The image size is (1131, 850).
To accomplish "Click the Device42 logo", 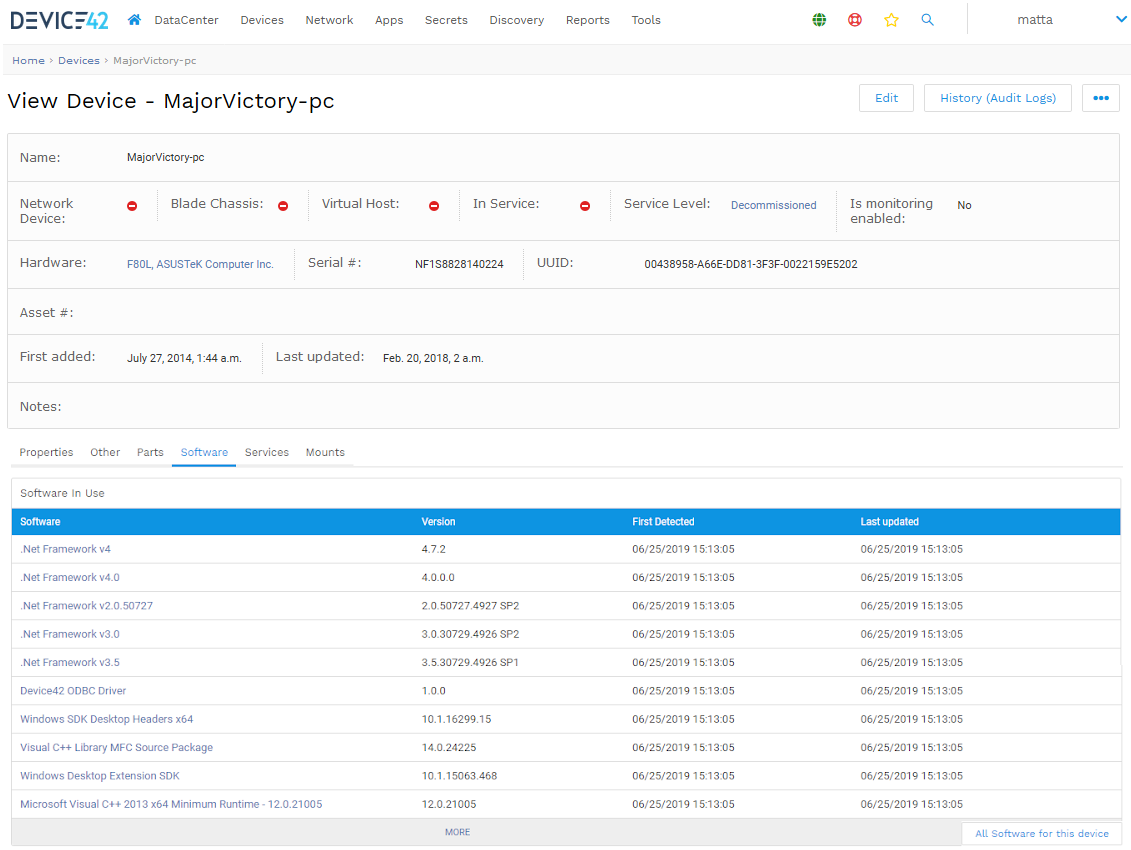I will tap(59, 20).
